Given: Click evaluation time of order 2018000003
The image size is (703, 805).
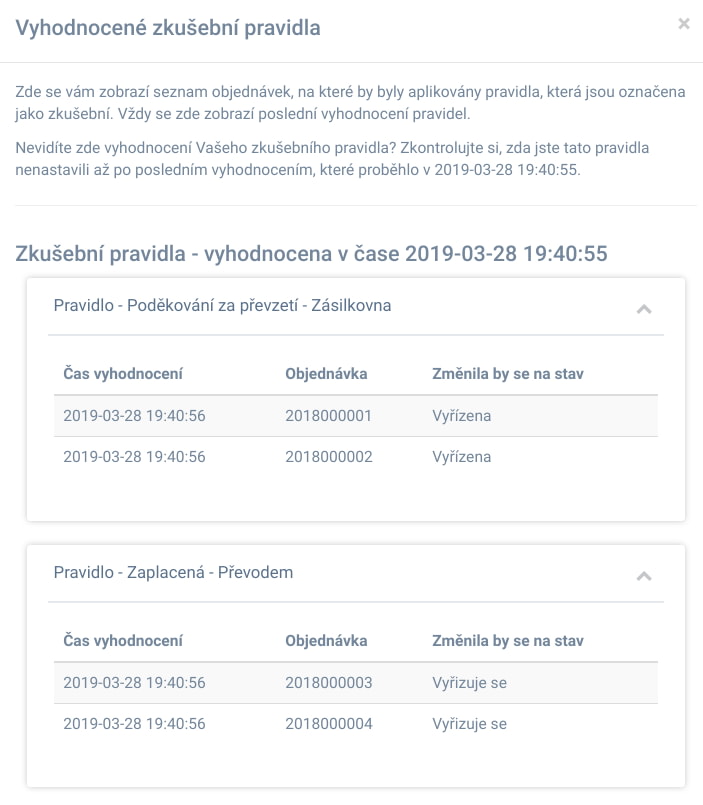Looking at the screenshot, I should point(134,683).
